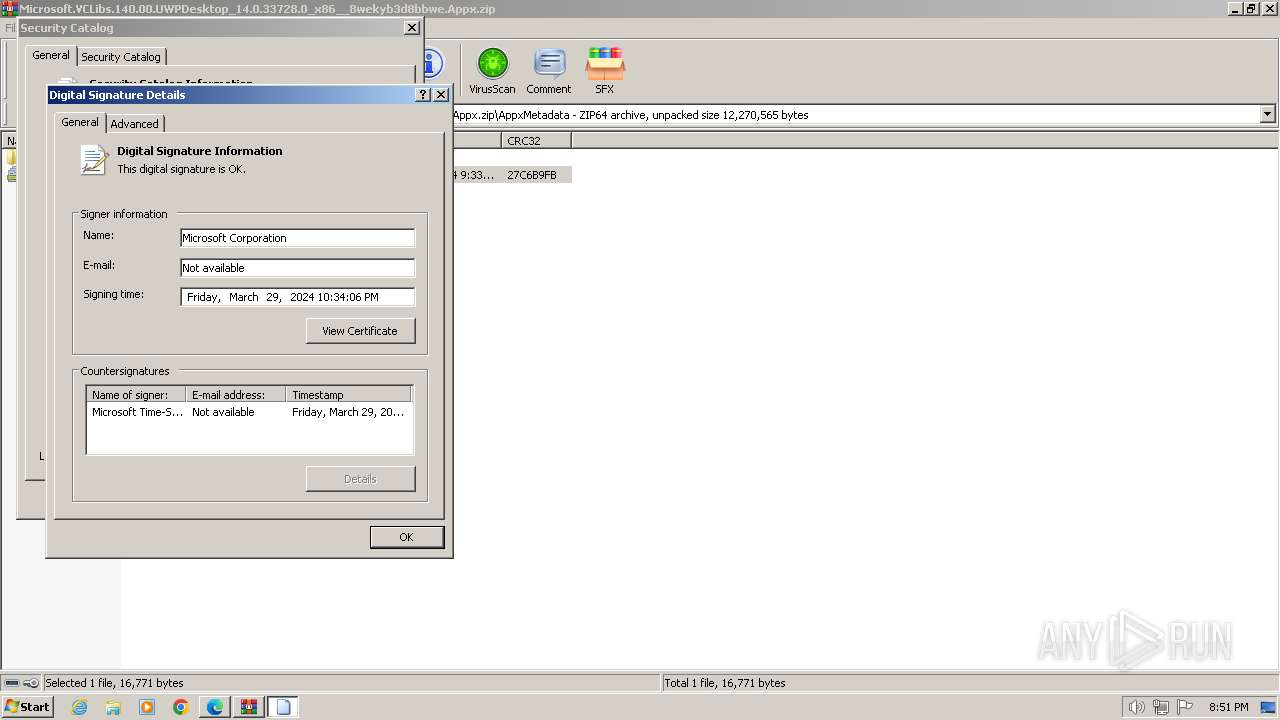The width and height of the screenshot is (1280, 720).
Task: Minimize the WinRAR window
Action: pyautogui.click(x=1235, y=9)
